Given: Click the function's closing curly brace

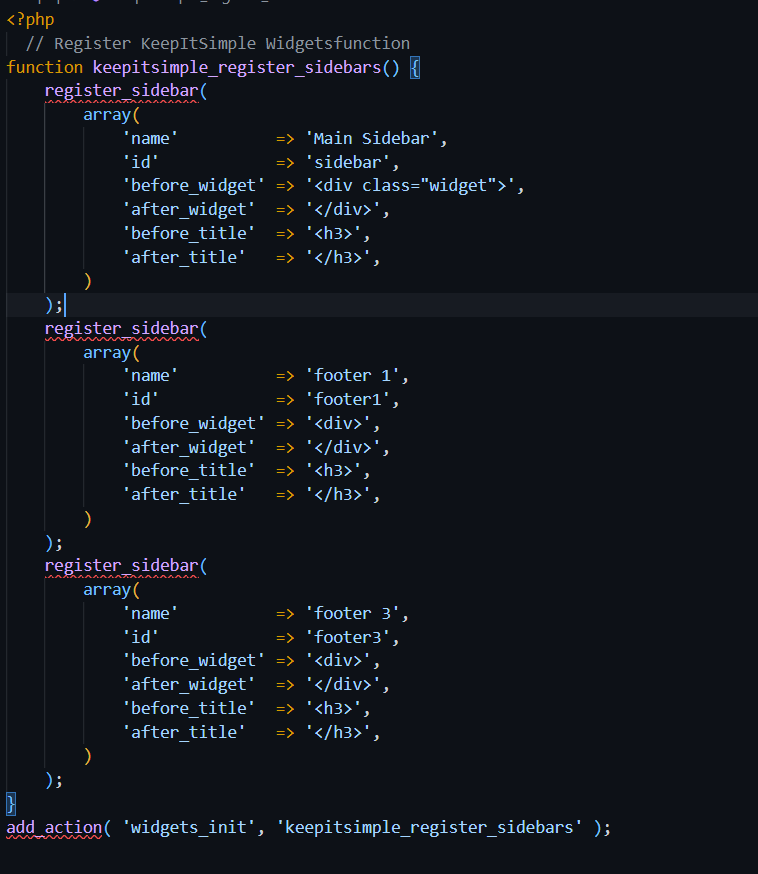Looking at the screenshot, I should coord(11,803).
